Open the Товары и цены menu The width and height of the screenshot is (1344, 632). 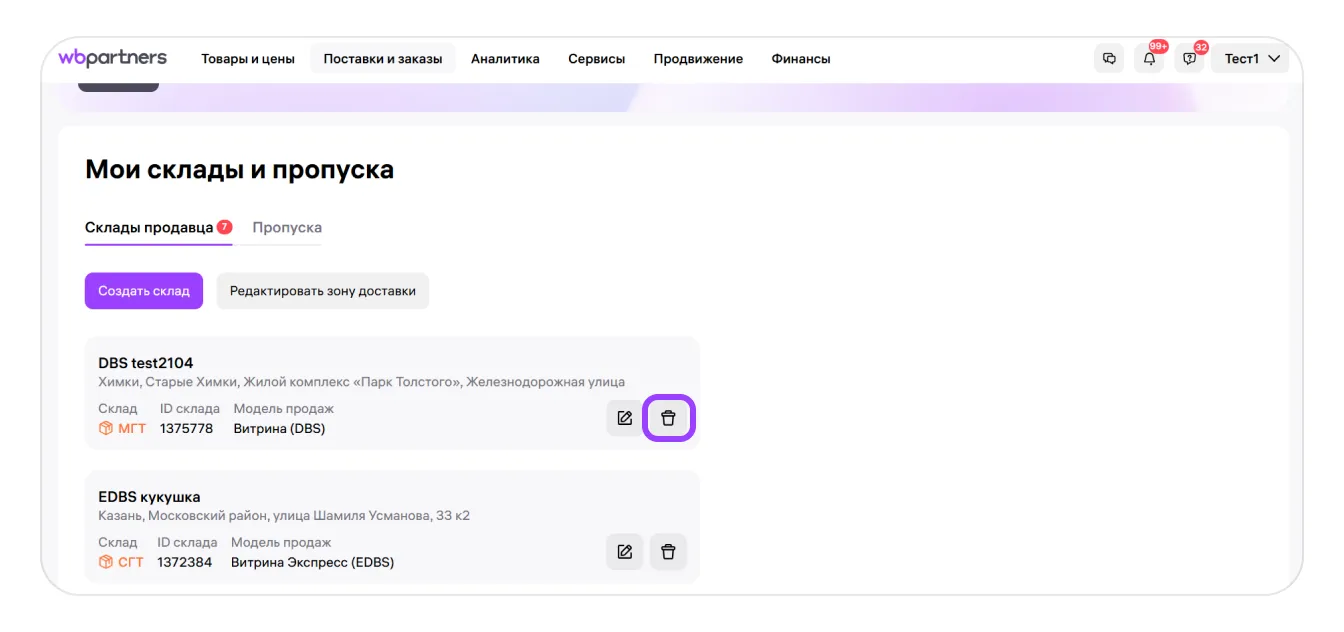(x=248, y=59)
